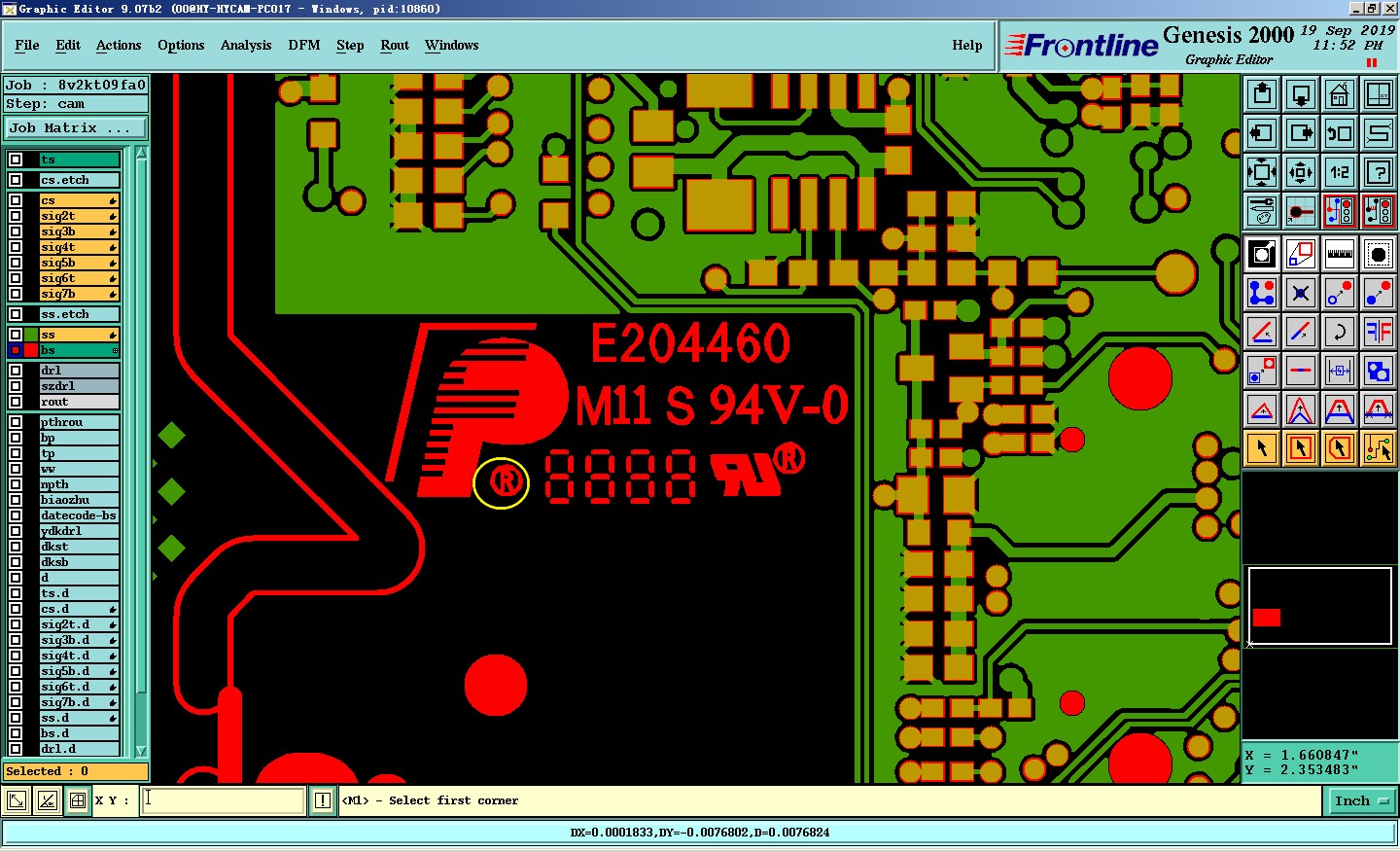Click the board overview thumbnail
This screenshot has width=1400, height=852.
coord(1320,606)
